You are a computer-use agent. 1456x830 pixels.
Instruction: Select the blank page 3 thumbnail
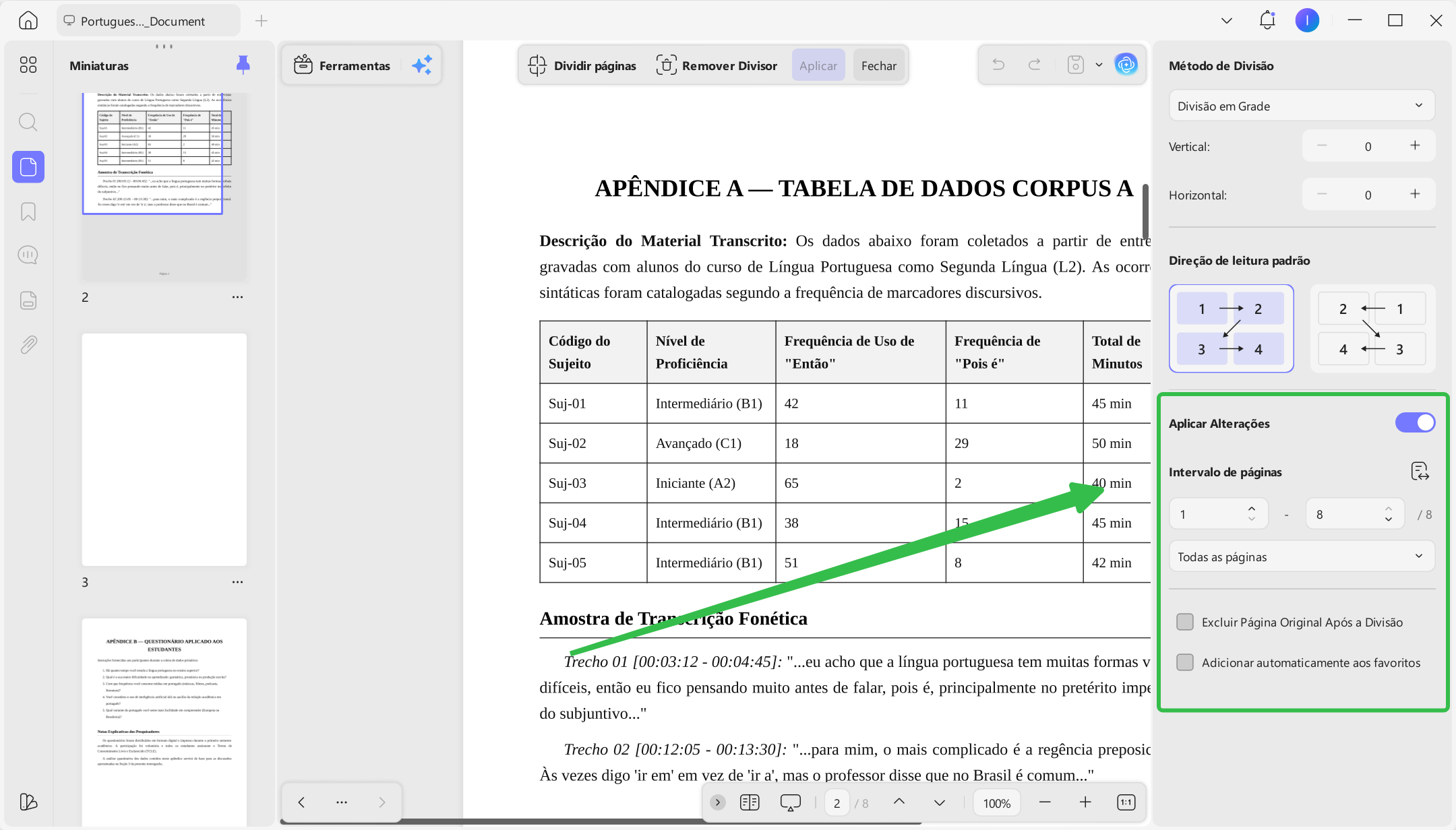(164, 449)
